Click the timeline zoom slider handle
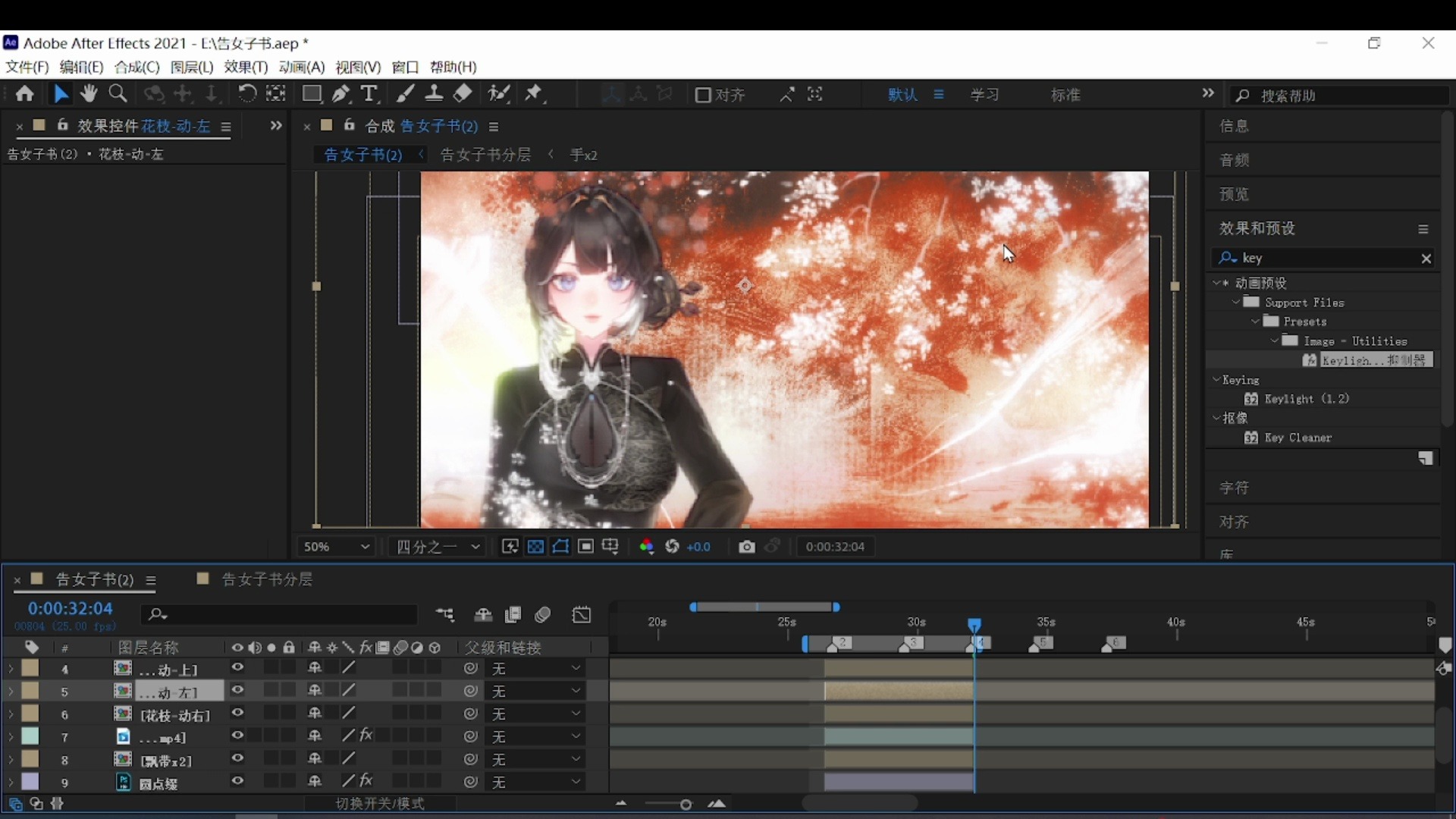This screenshot has width=1456, height=819. 686,805
